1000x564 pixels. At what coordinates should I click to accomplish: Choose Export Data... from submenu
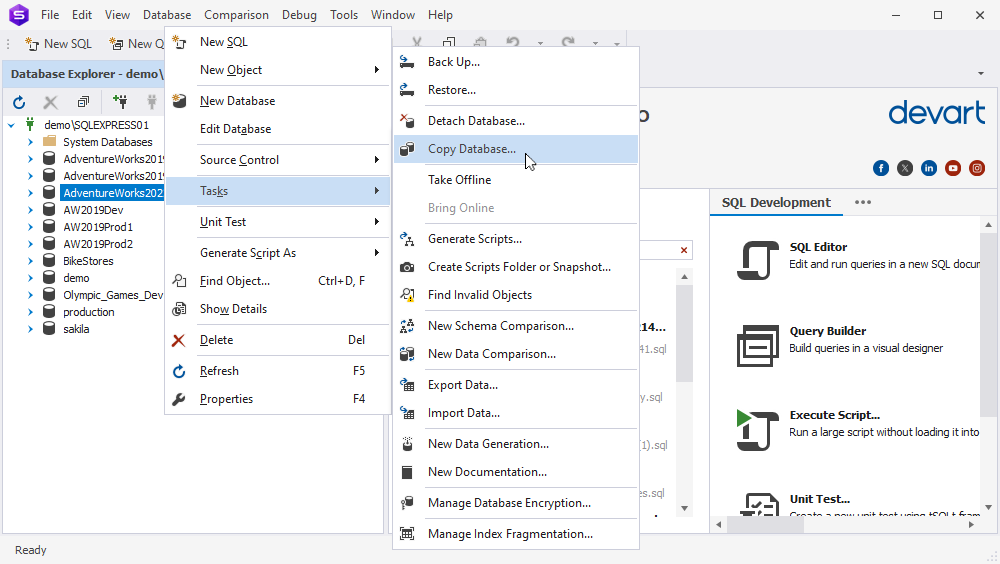pyautogui.click(x=516, y=385)
